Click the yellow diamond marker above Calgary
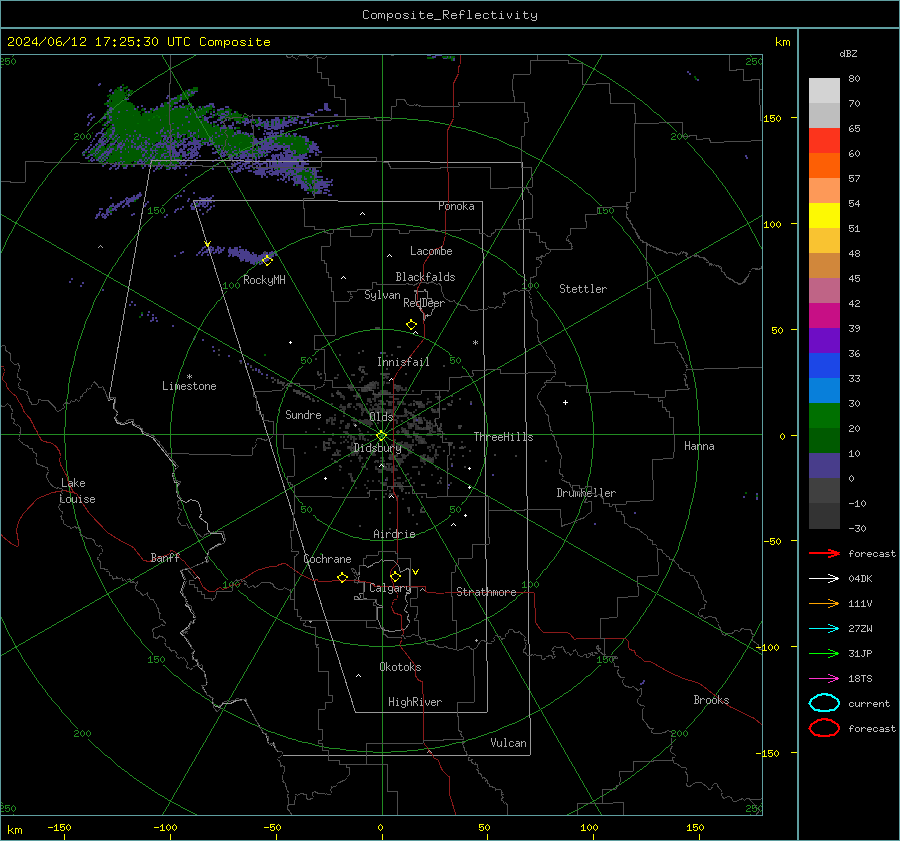 pyautogui.click(x=395, y=576)
